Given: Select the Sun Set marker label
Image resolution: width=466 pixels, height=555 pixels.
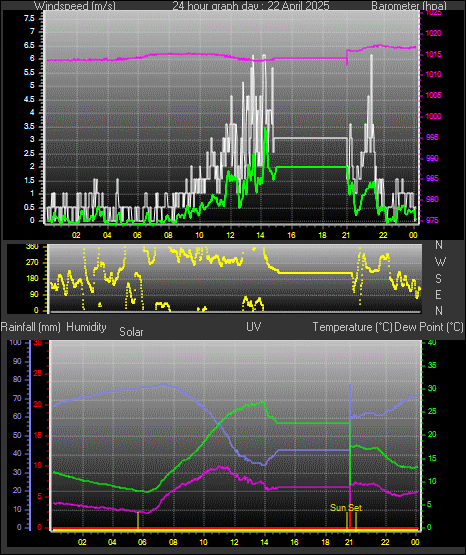Looking at the screenshot, I should 346,508.
